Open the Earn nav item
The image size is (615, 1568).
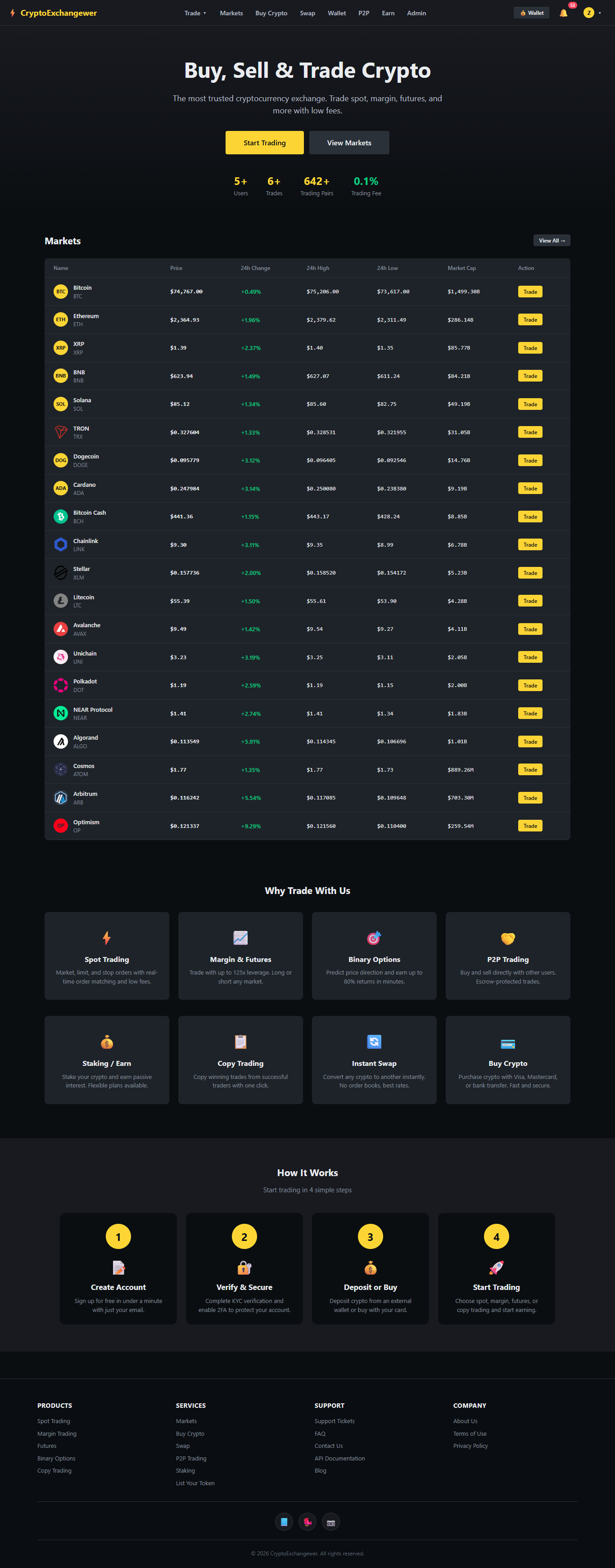tap(388, 13)
